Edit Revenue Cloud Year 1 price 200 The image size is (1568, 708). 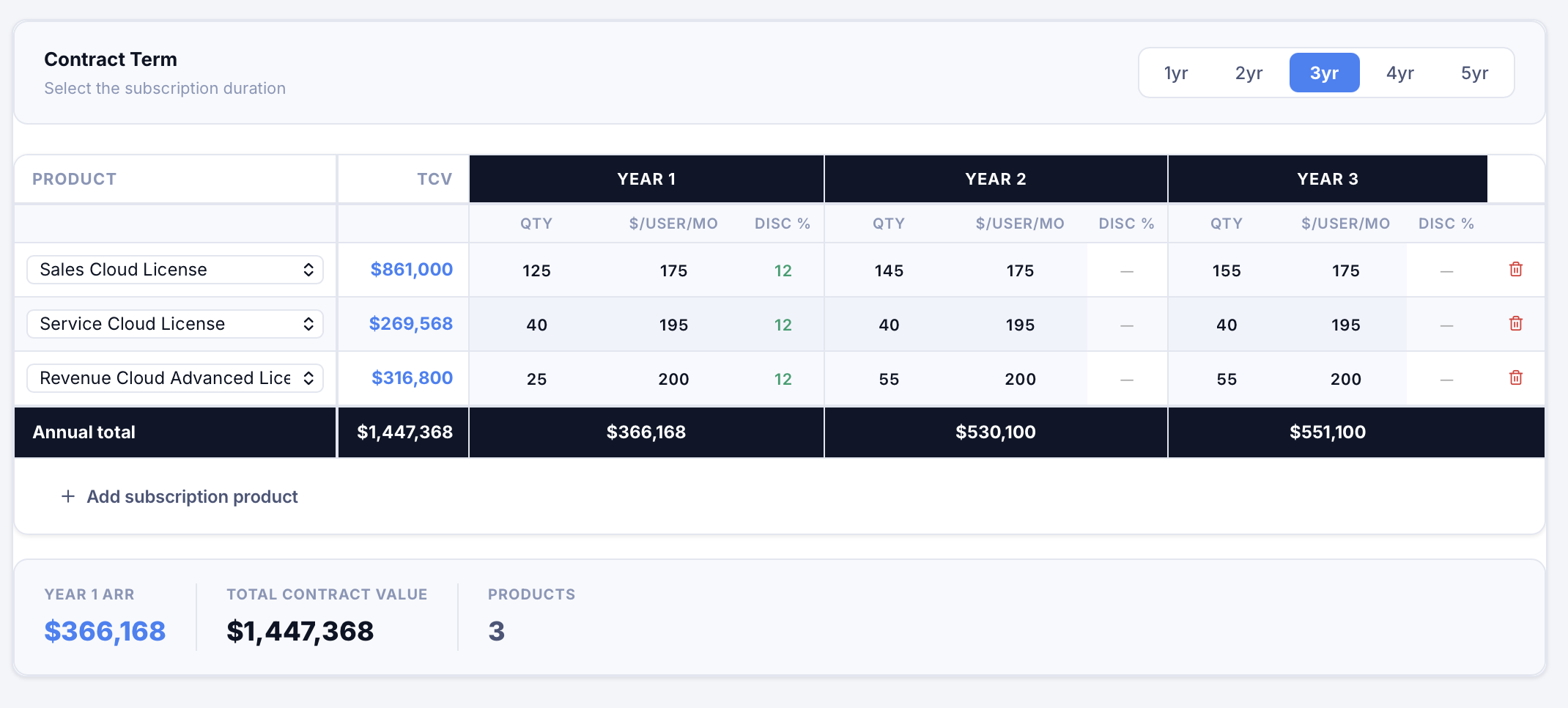(x=673, y=379)
